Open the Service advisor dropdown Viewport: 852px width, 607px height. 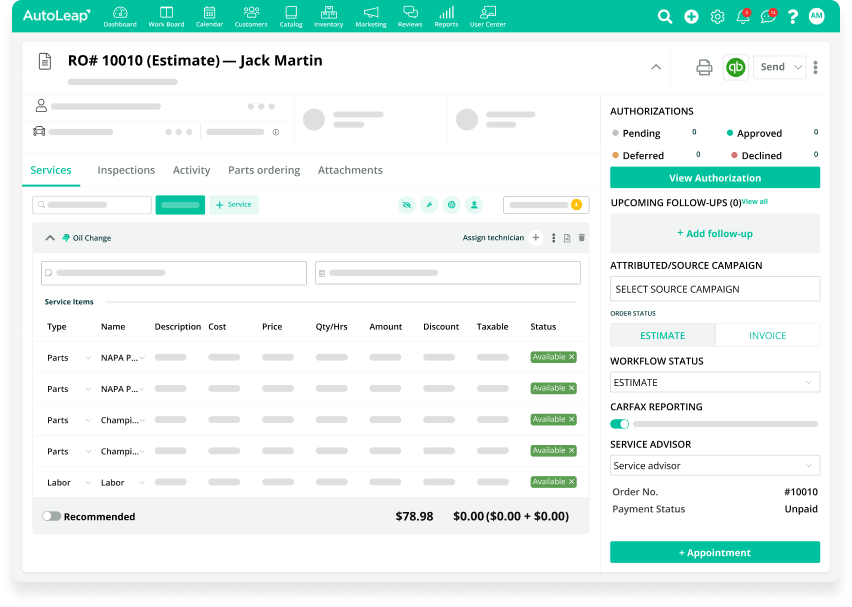click(714, 465)
